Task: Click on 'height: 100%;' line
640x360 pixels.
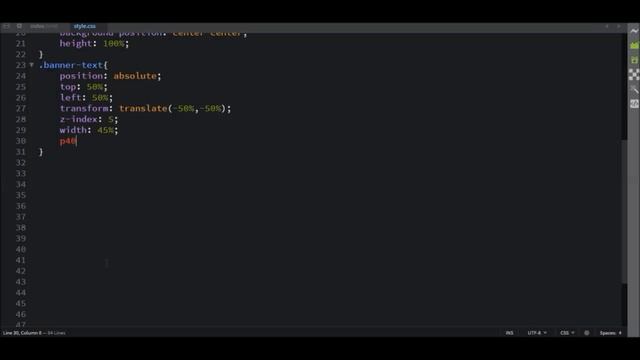Action: [94, 43]
